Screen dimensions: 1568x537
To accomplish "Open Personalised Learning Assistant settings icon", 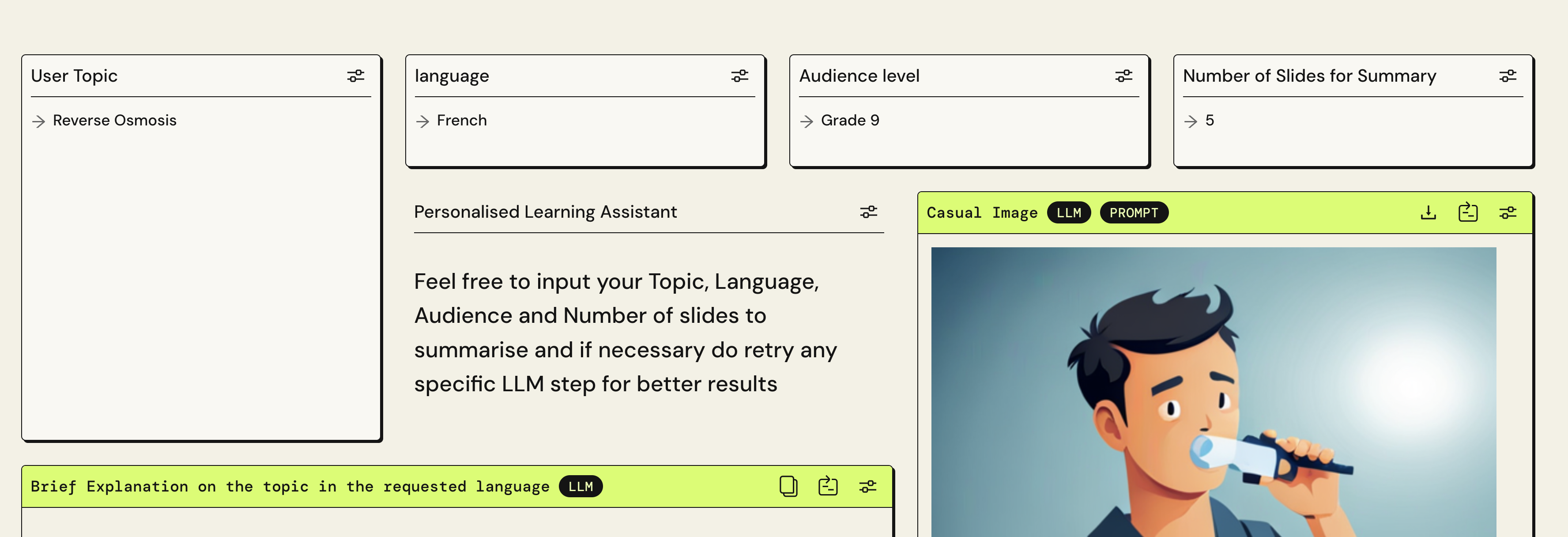I will tap(869, 212).
